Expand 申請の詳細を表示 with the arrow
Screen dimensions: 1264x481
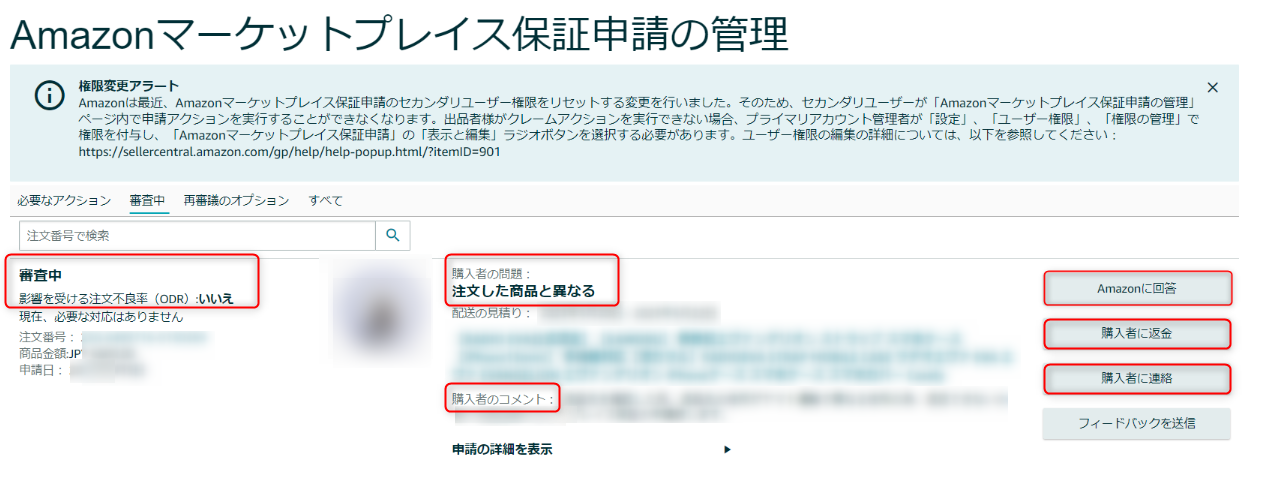[x=728, y=450]
